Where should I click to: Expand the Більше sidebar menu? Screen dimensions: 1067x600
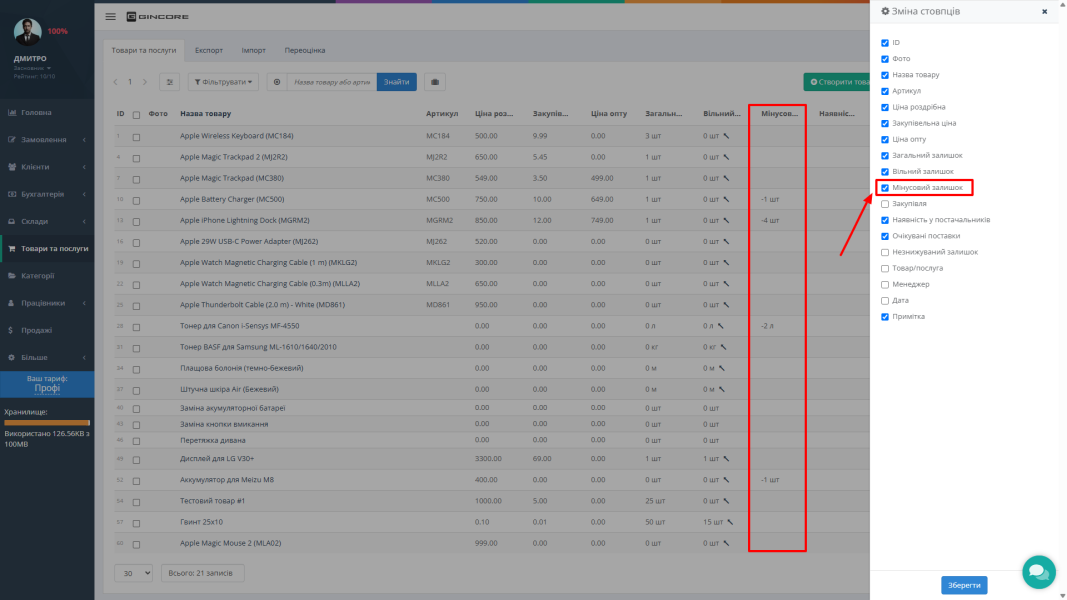[x=47, y=357]
